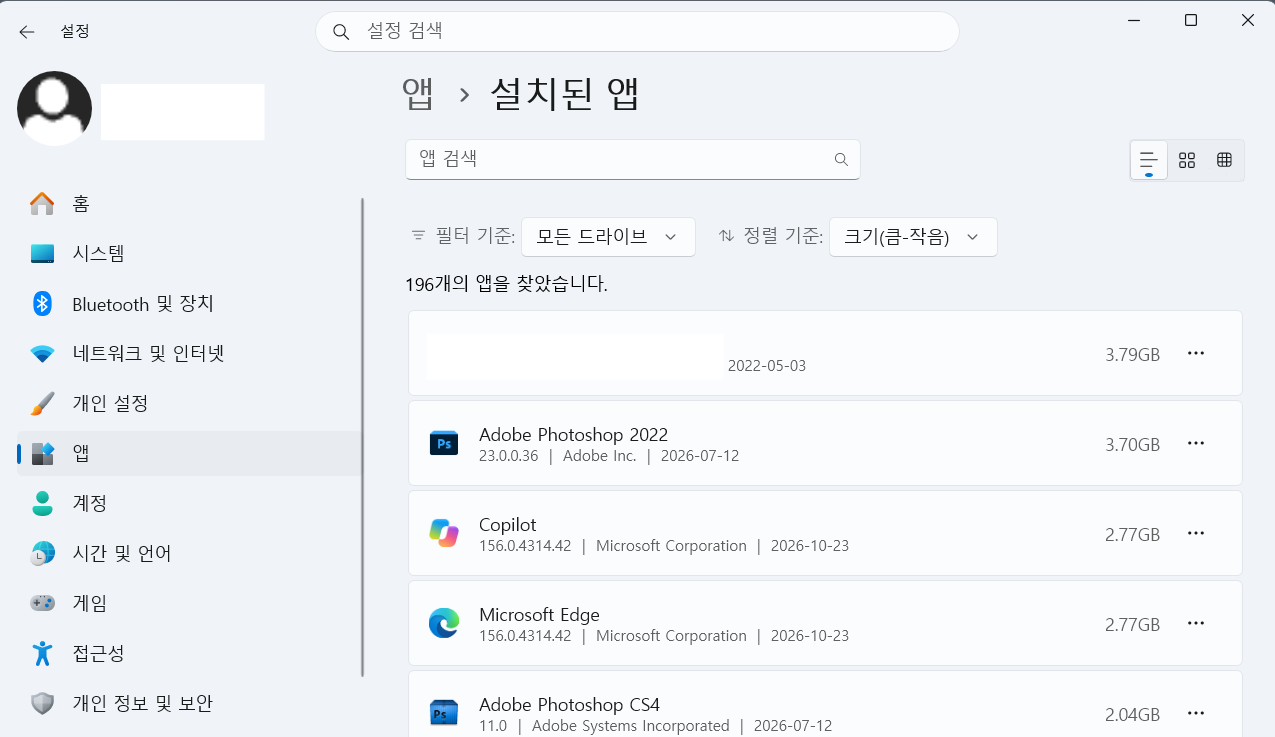This screenshot has height=737, width=1275.
Task: Switch to grid view layout
Action: click(1187, 160)
